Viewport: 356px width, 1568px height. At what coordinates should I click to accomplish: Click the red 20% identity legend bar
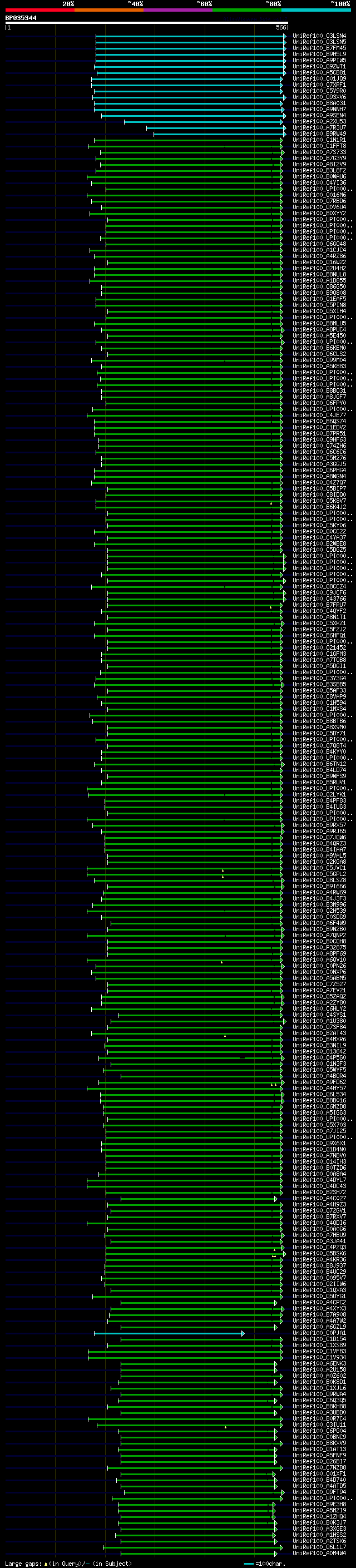pyautogui.click(x=39, y=11)
